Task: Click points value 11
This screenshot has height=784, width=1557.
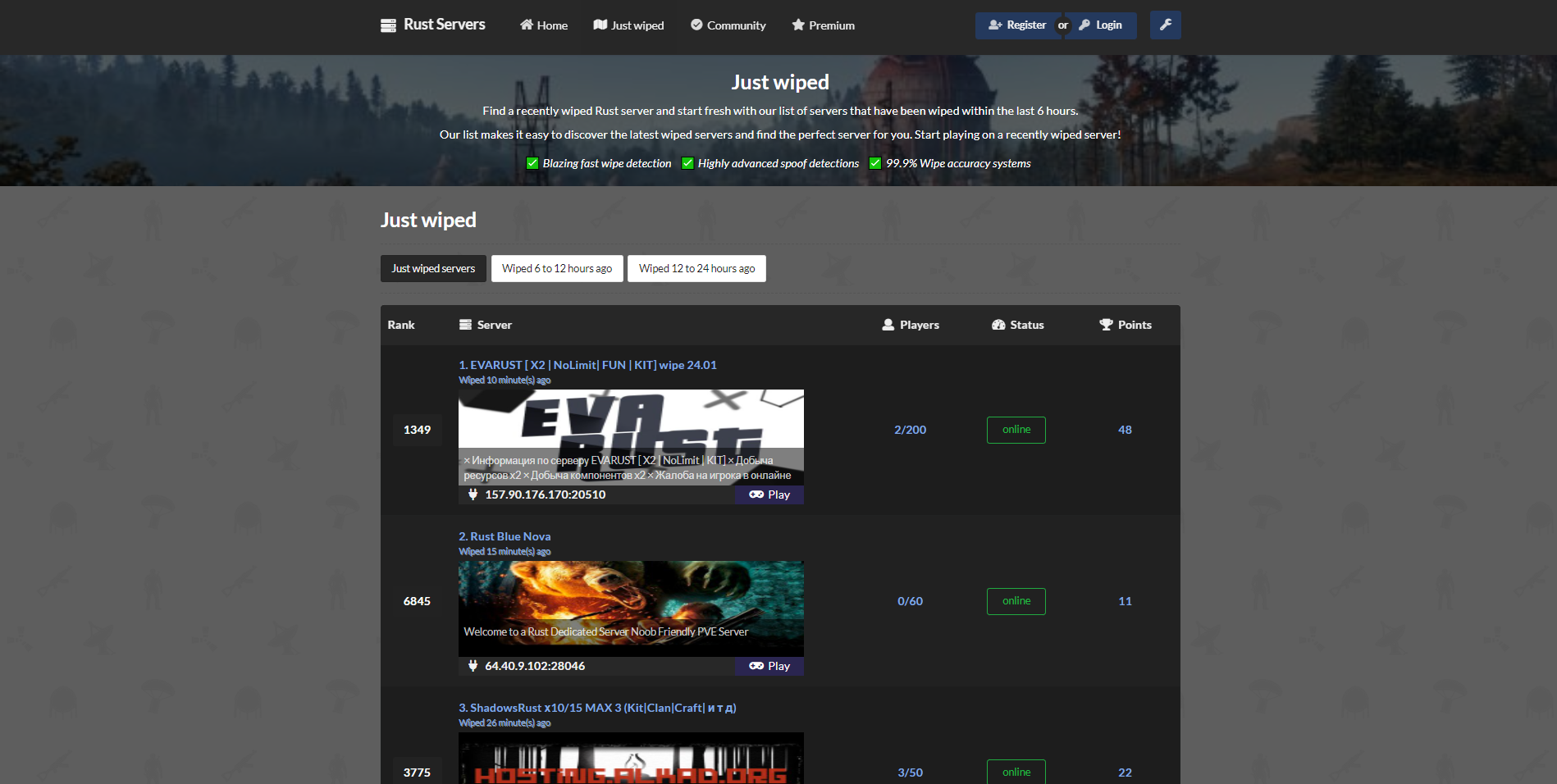Action: click(x=1126, y=601)
